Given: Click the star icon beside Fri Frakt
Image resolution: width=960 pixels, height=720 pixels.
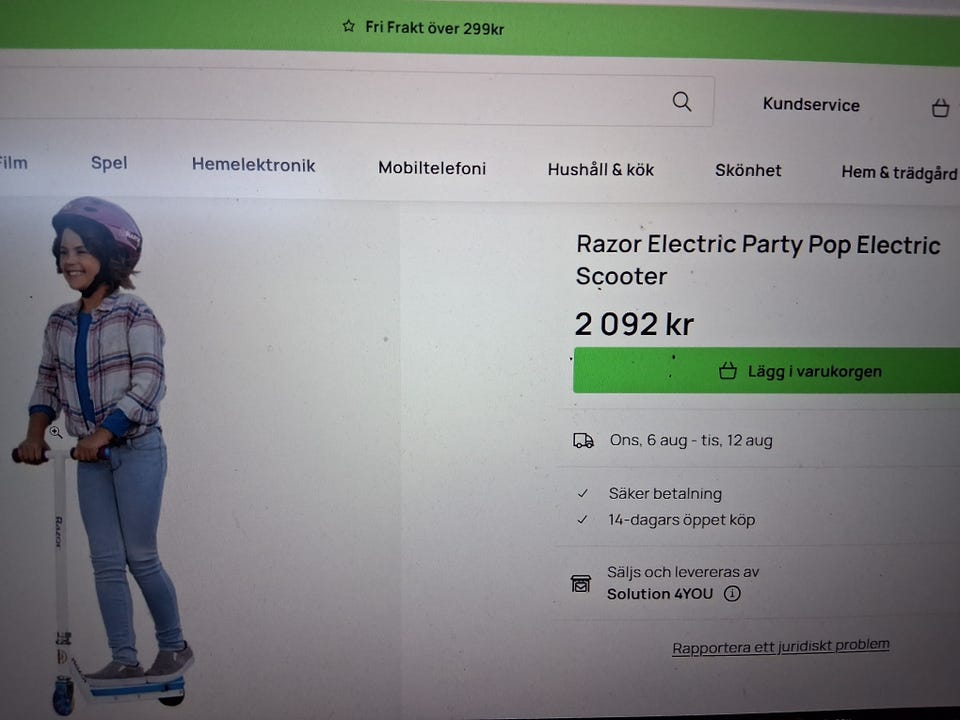Looking at the screenshot, I should 348,26.
